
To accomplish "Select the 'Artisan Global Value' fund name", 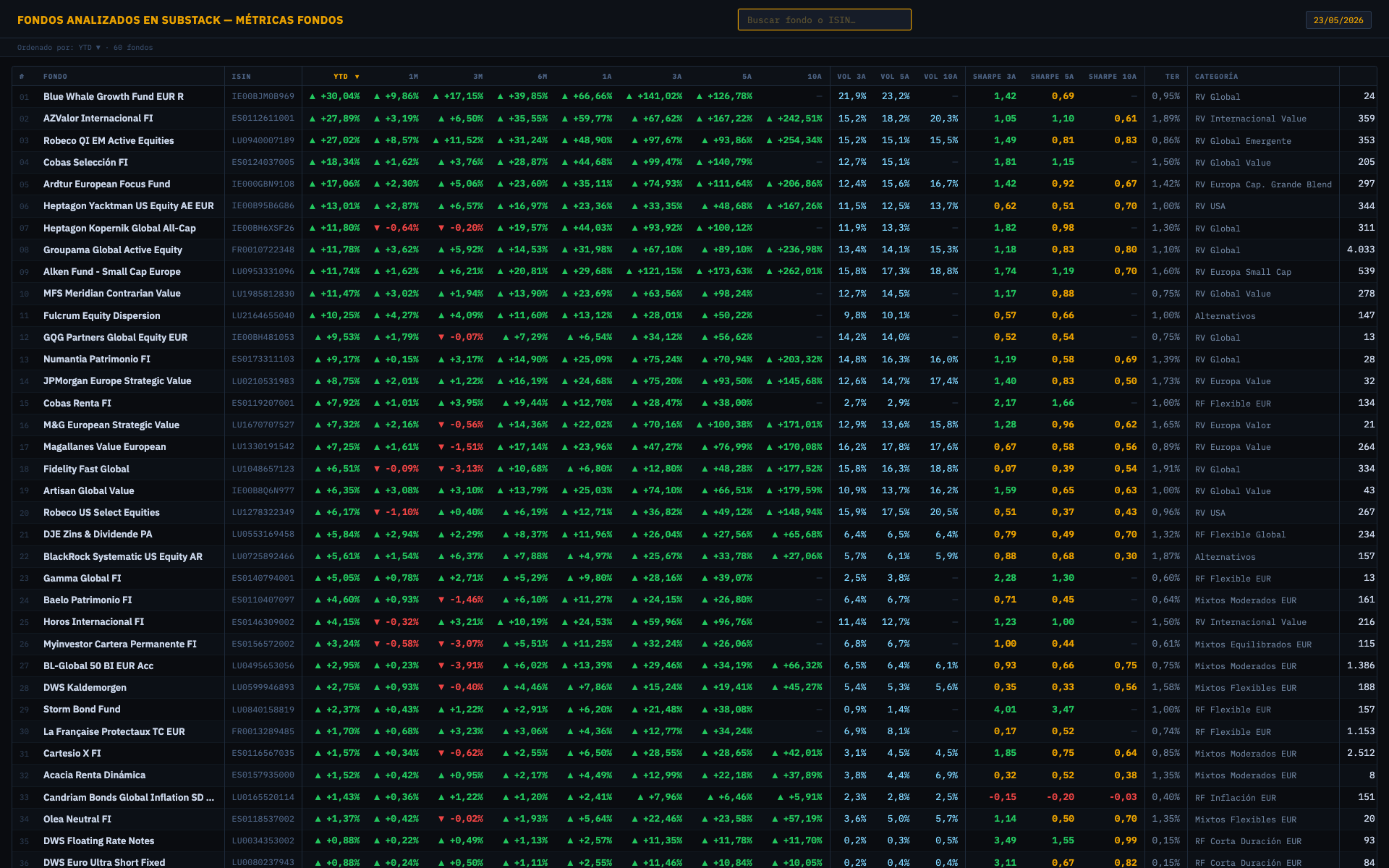I will coord(89,490).
